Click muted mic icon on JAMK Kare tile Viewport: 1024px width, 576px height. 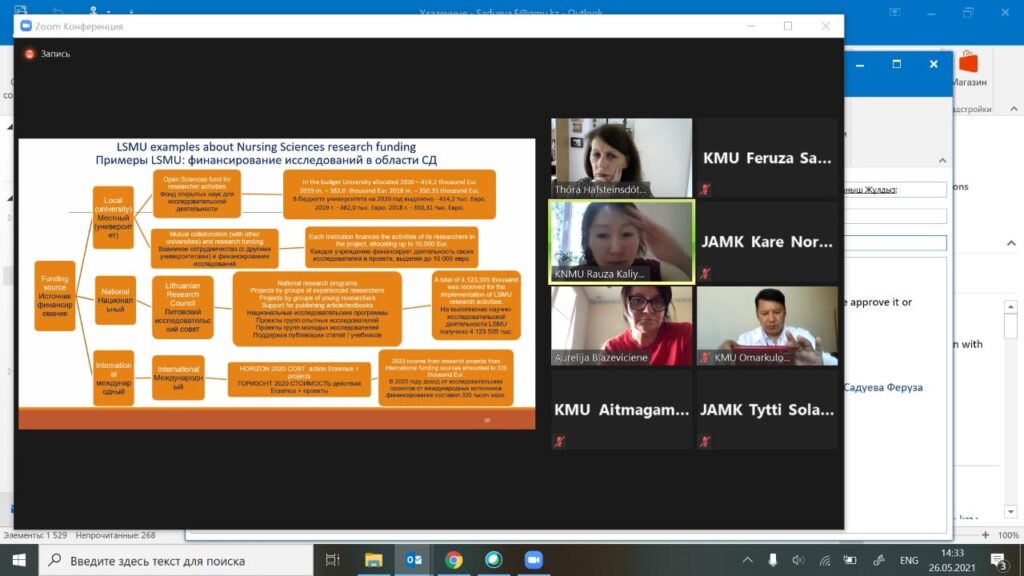(x=706, y=272)
